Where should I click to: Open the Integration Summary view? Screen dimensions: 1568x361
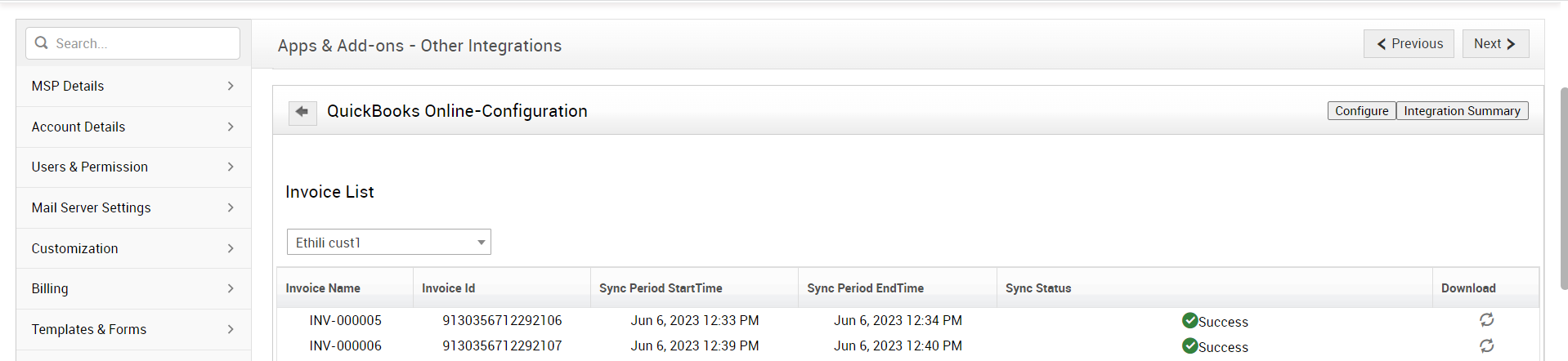coord(1462,111)
